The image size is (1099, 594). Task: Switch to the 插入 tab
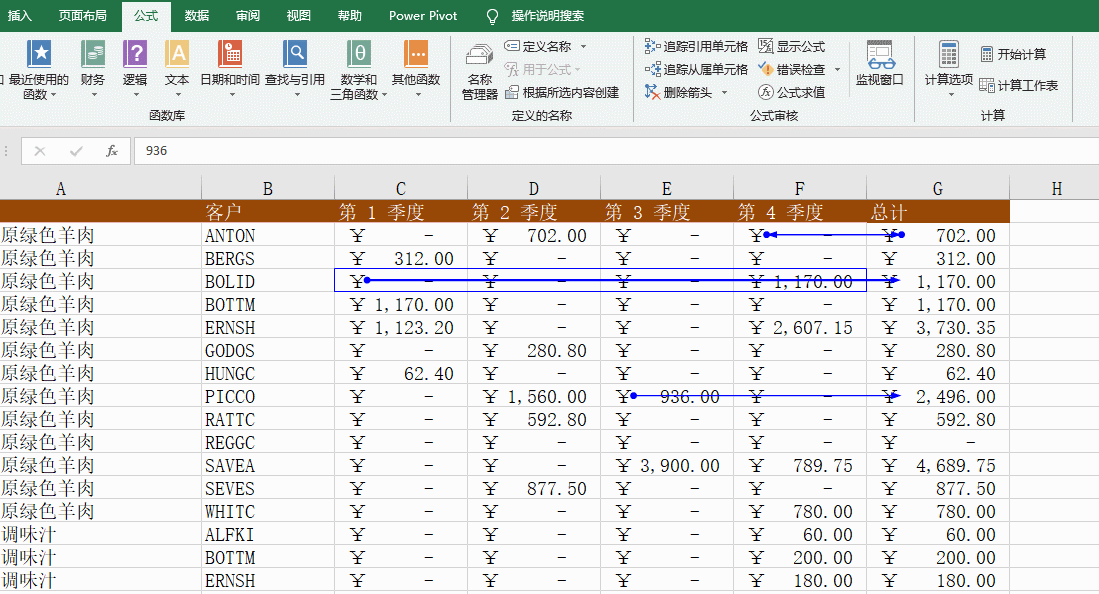coord(20,15)
